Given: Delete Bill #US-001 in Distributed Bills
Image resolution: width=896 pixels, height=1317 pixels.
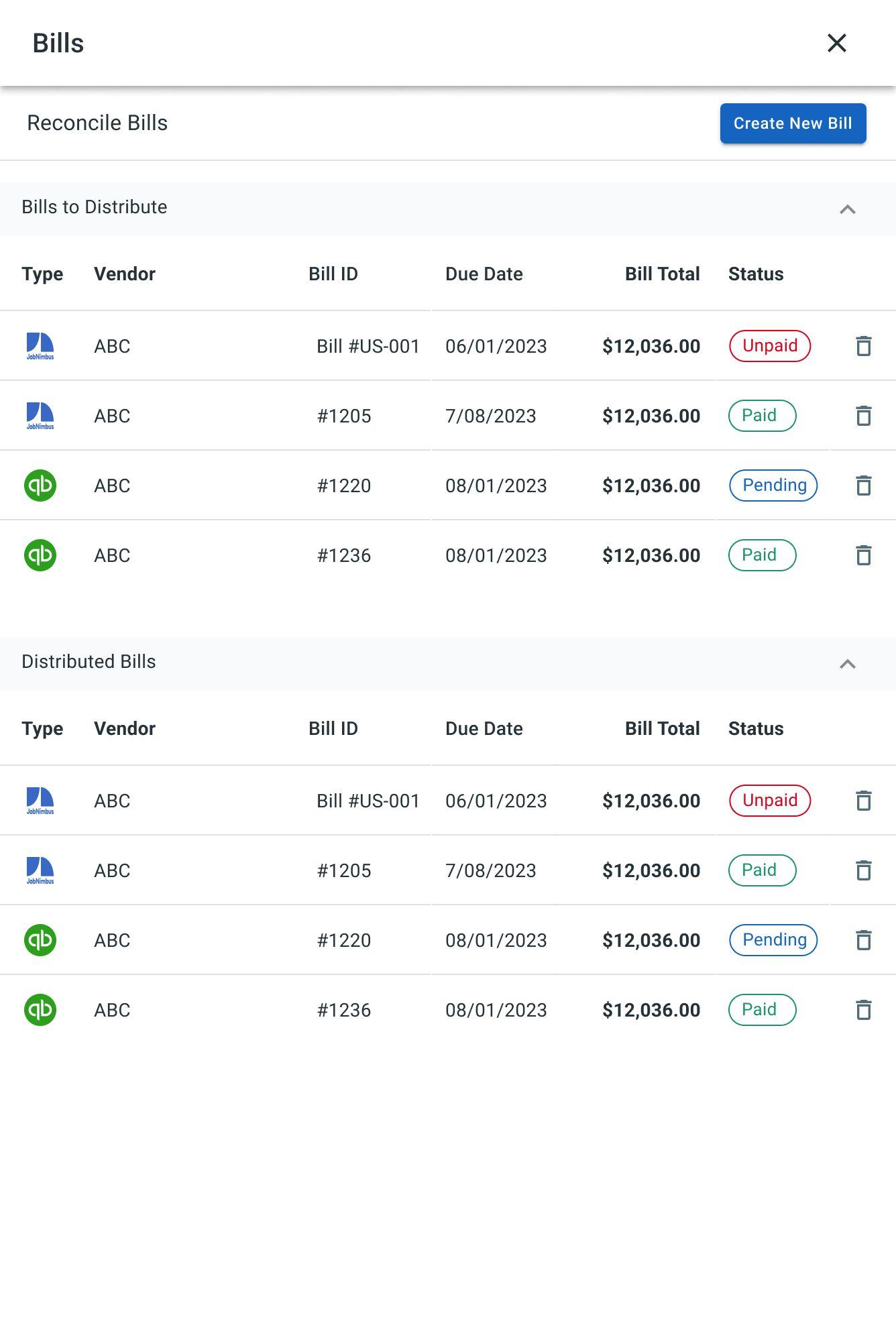Looking at the screenshot, I should (863, 801).
